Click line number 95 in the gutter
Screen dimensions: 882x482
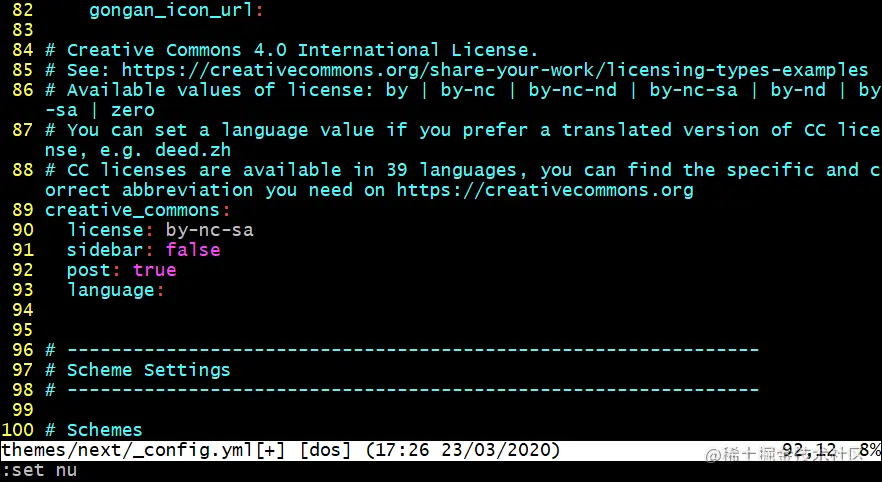tap(22, 330)
